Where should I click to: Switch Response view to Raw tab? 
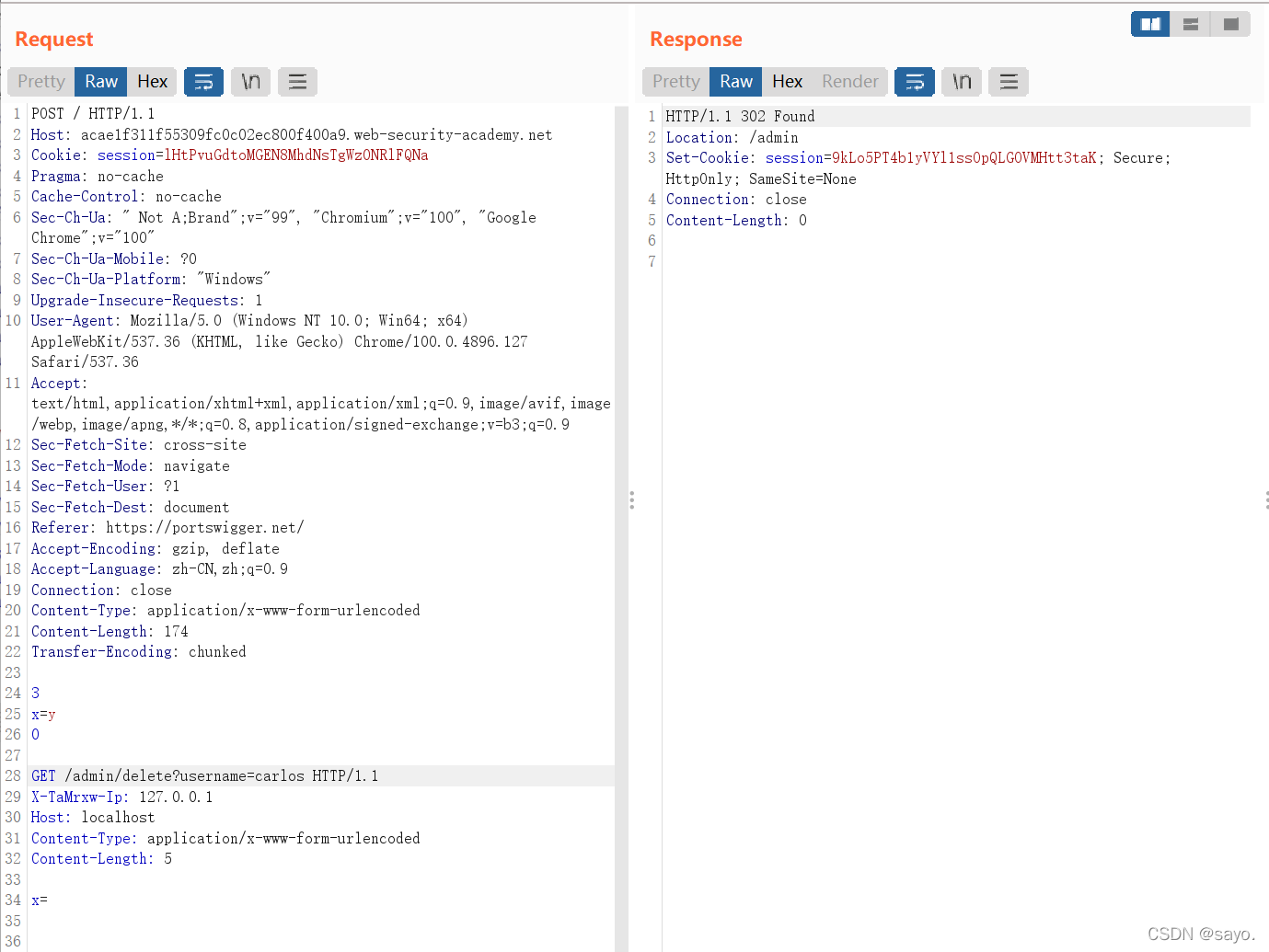[736, 82]
